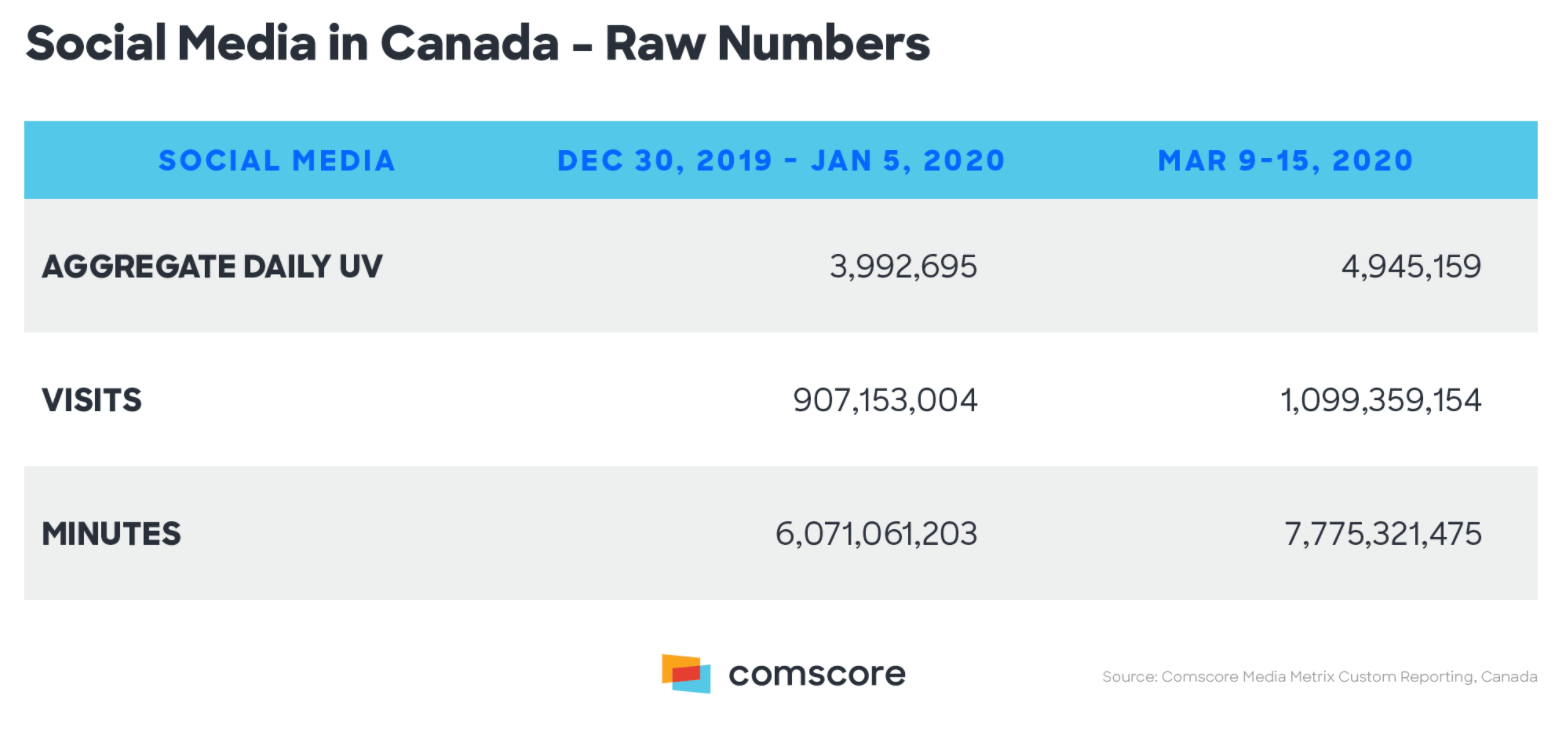This screenshot has width=1560, height=730.
Task: Click the Comscore logo icon
Action: point(686,673)
